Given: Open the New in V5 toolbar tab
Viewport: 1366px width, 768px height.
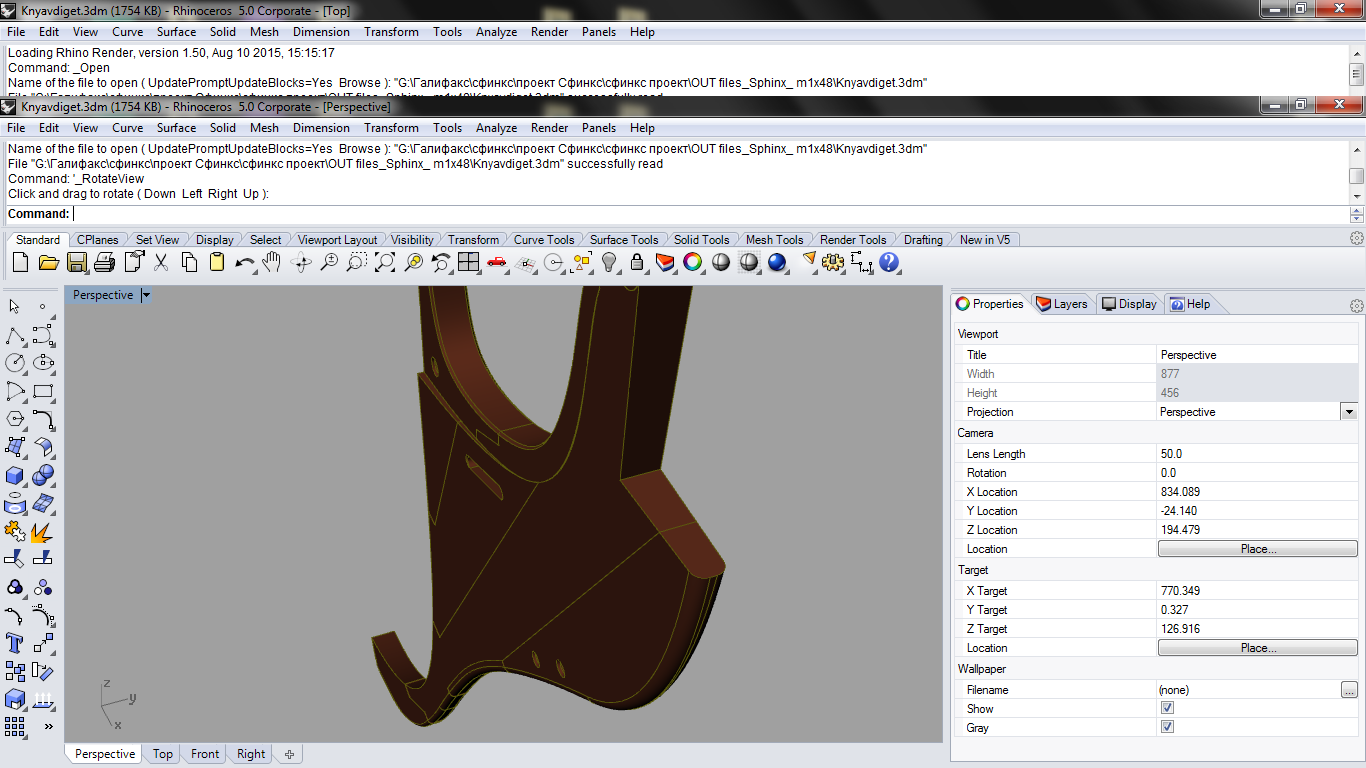Looking at the screenshot, I should [984, 240].
